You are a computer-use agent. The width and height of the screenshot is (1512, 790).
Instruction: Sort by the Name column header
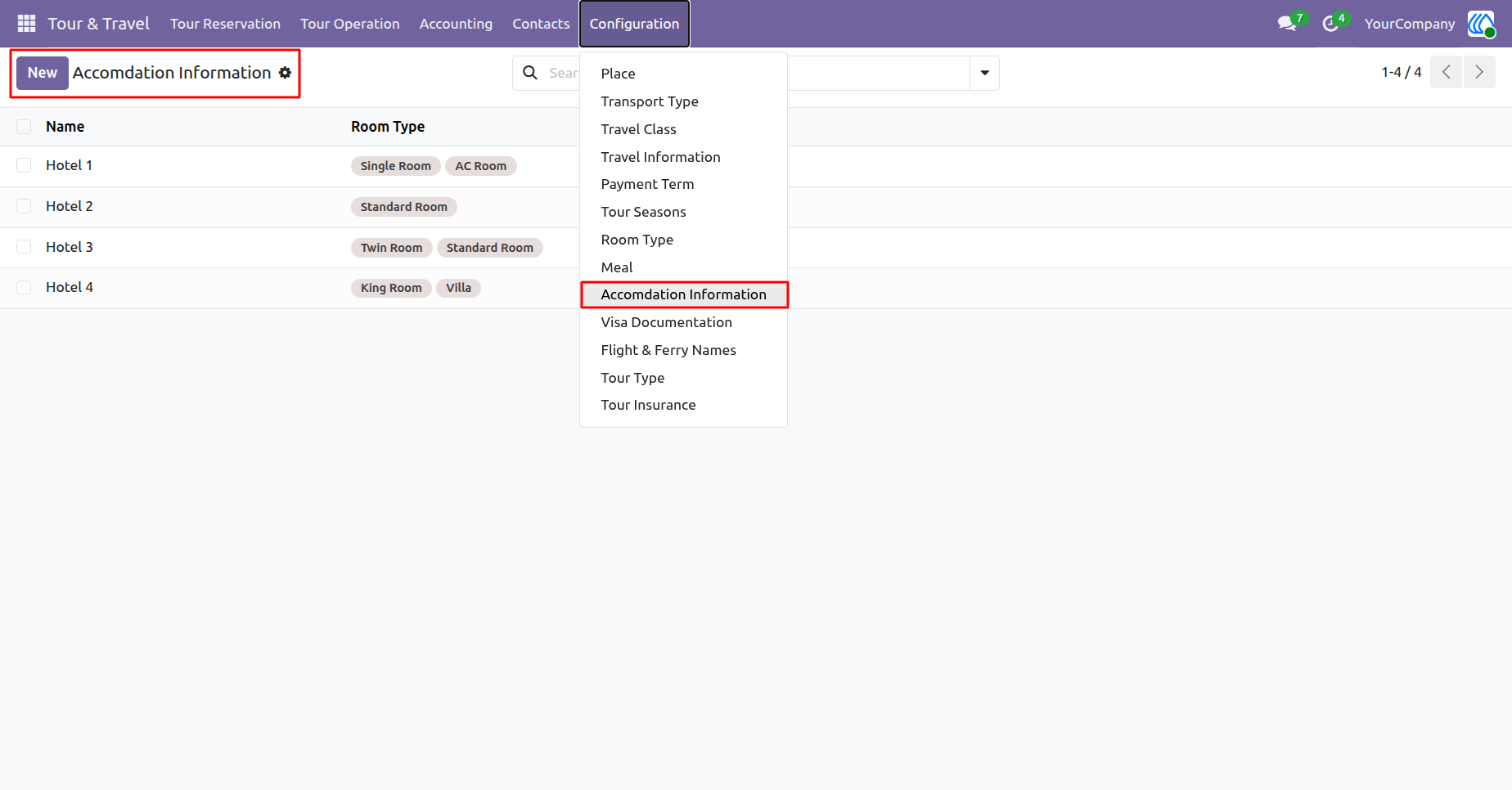click(65, 127)
